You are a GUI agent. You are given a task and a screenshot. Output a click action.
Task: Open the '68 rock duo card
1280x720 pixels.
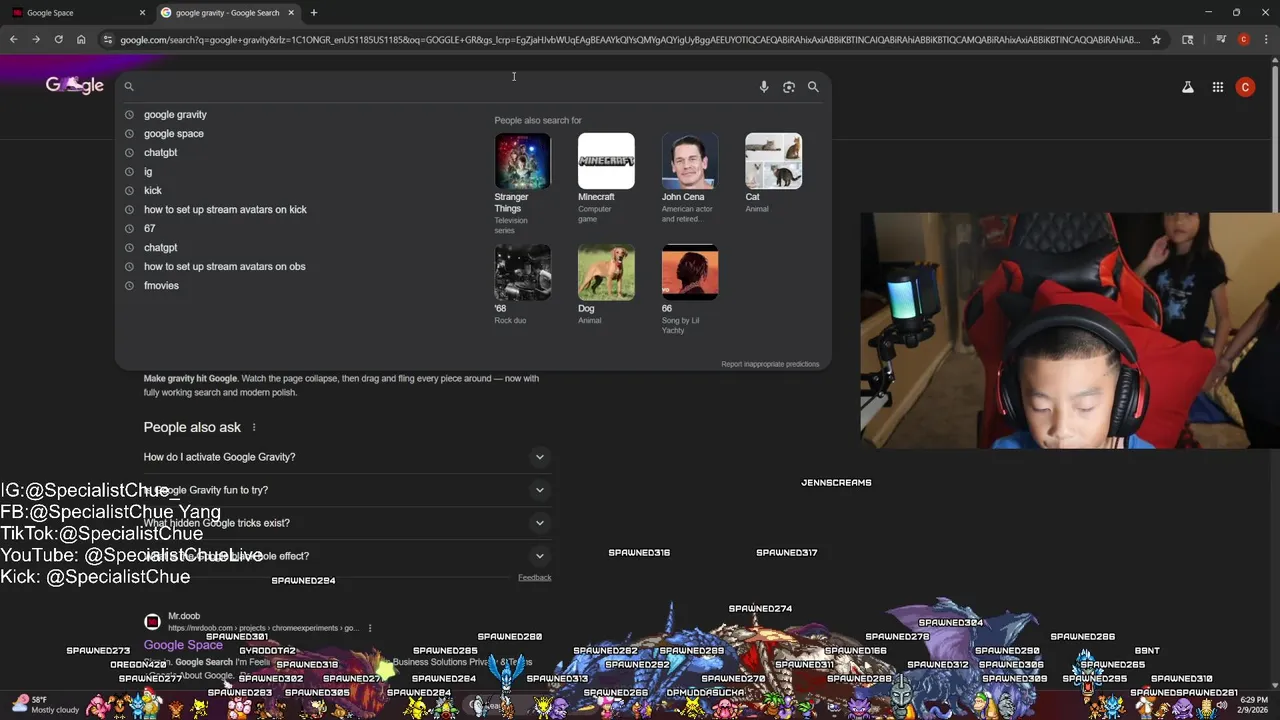point(522,285)
